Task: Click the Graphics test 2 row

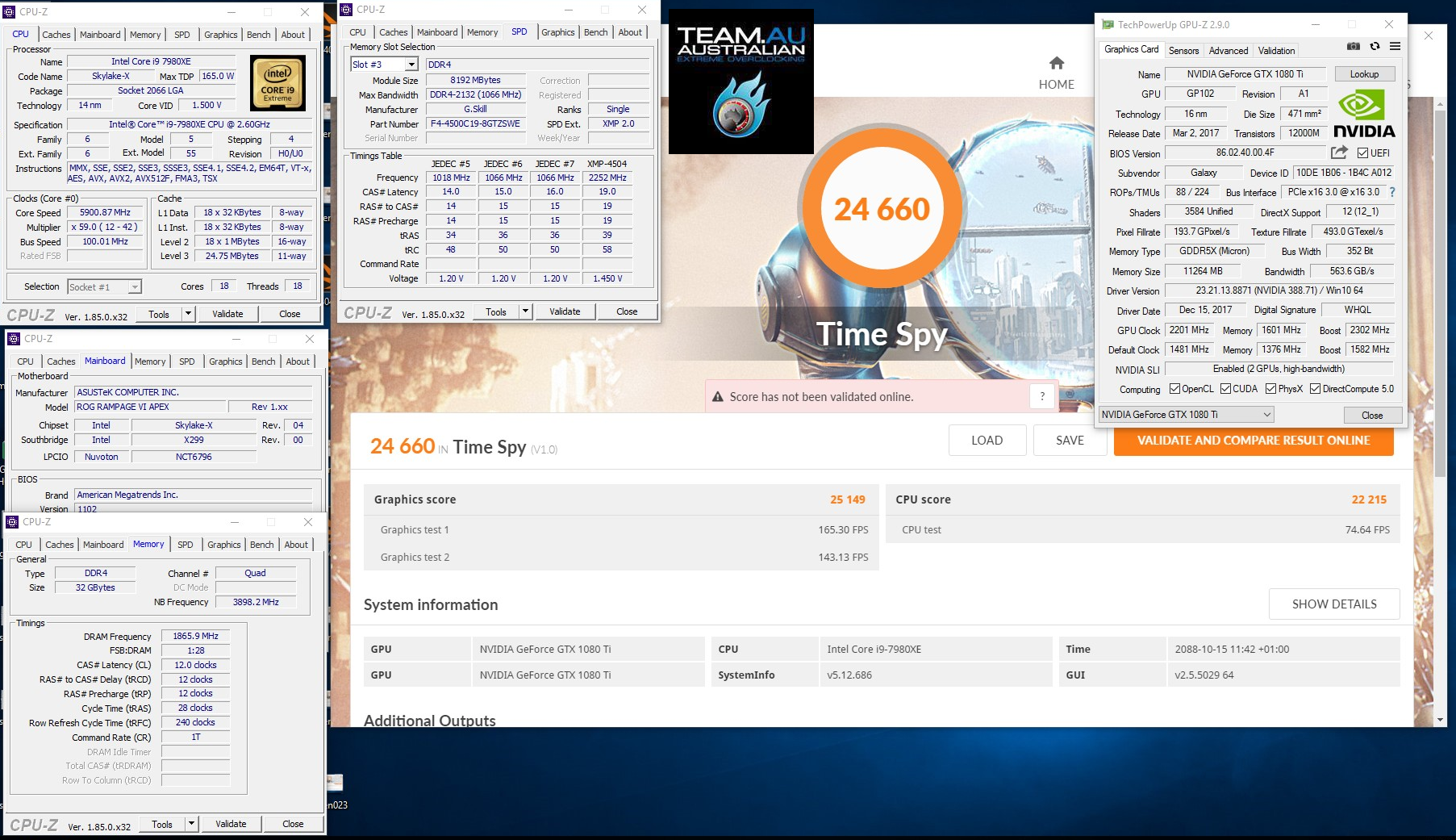Action: pos(621,557)
